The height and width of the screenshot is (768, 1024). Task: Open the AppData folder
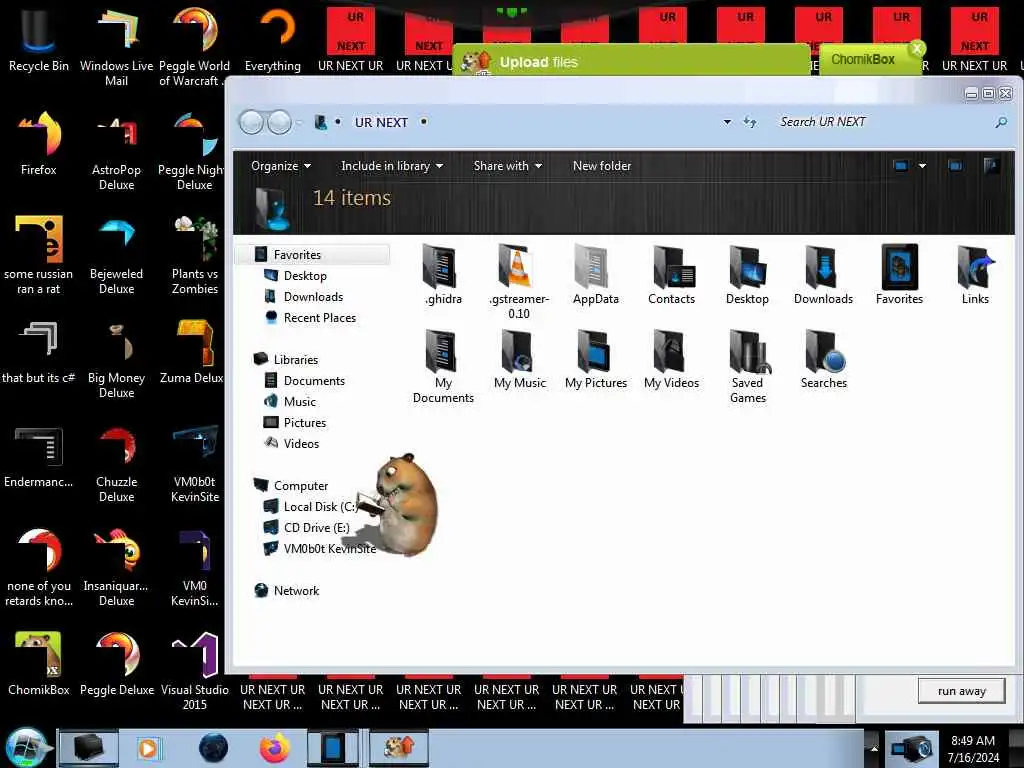pyautogui.click(x=595, y=274)
